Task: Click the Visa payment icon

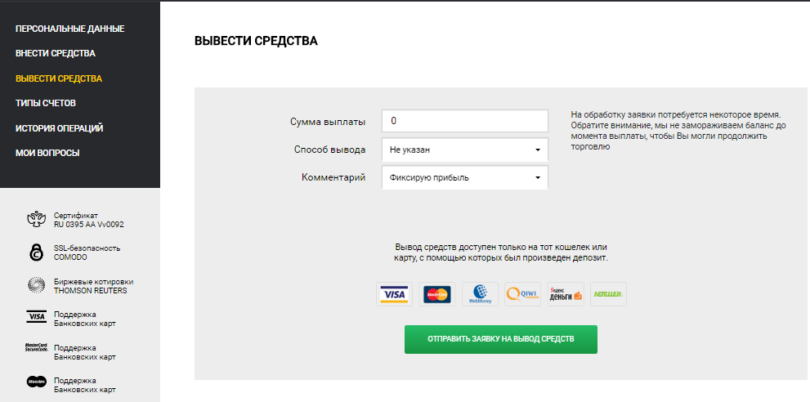Action: [x=394, y=294]
